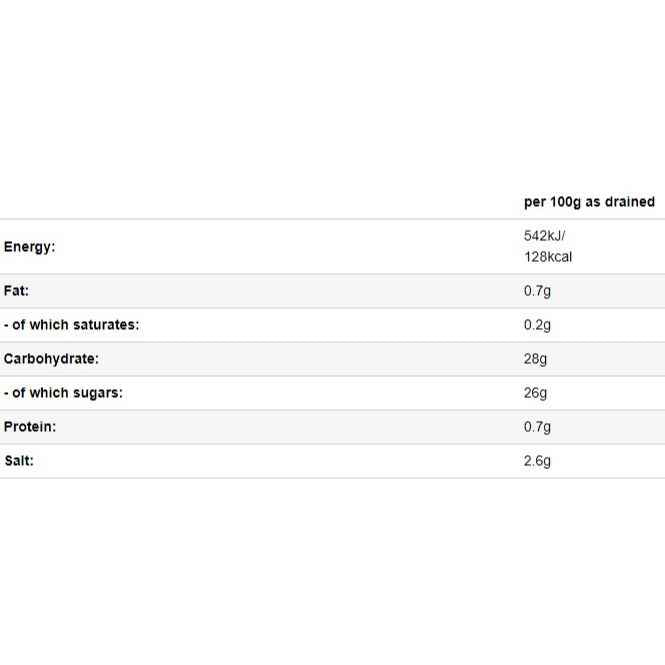This screenshot has width=665, height=665.
Task: Click the empty header cell above Energy
Action: coord(250,202)
